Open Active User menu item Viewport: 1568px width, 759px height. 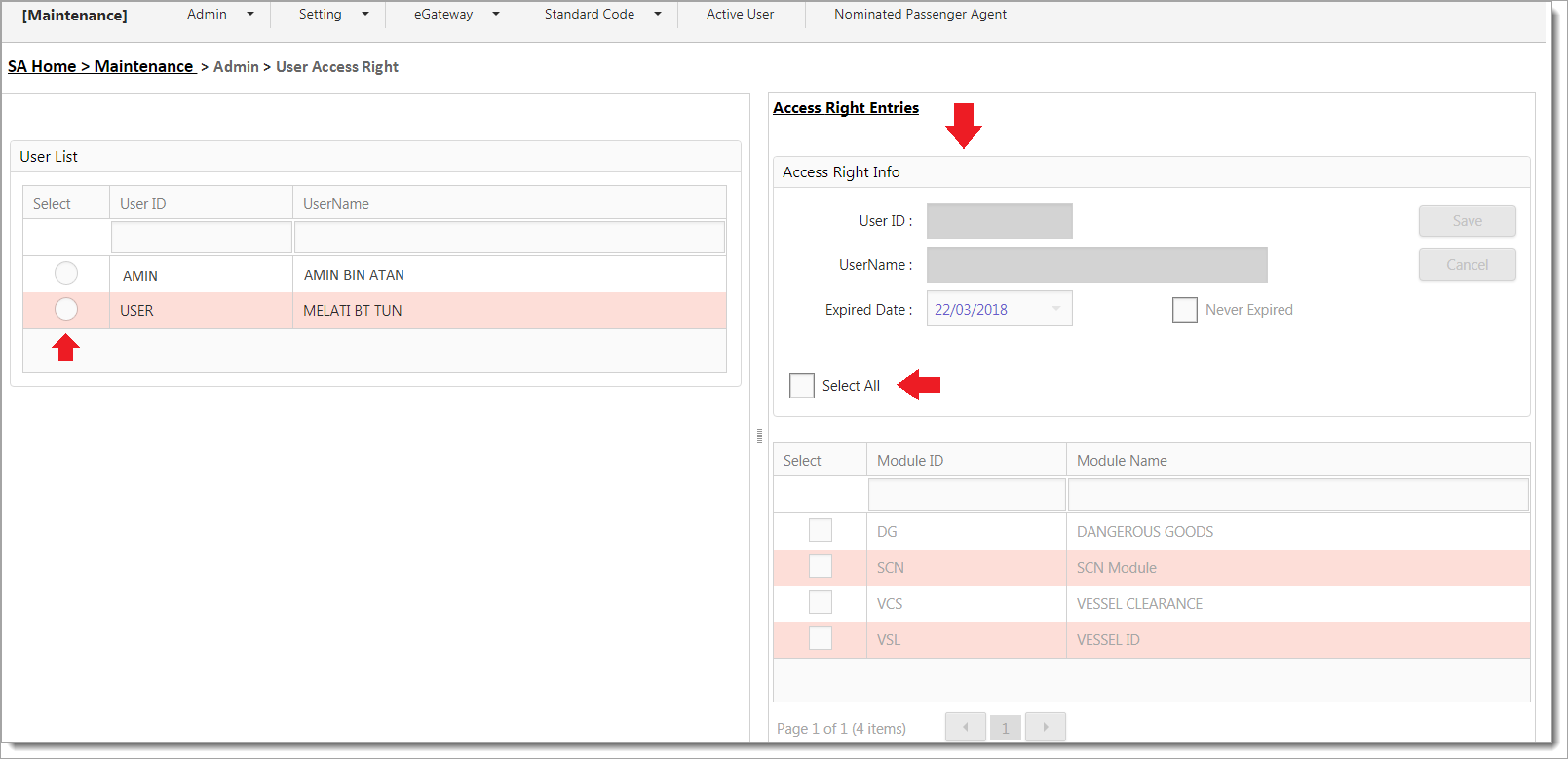[x=740, y=15]
